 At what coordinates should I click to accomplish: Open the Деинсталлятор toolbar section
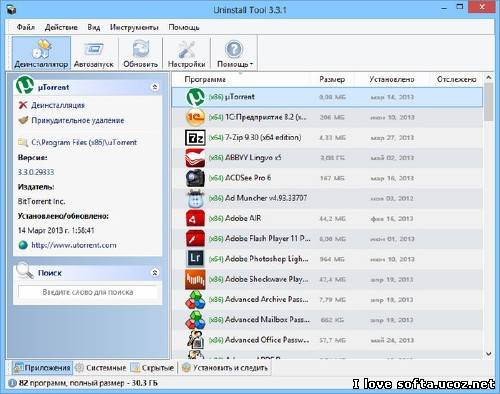(x=41, y=53)
